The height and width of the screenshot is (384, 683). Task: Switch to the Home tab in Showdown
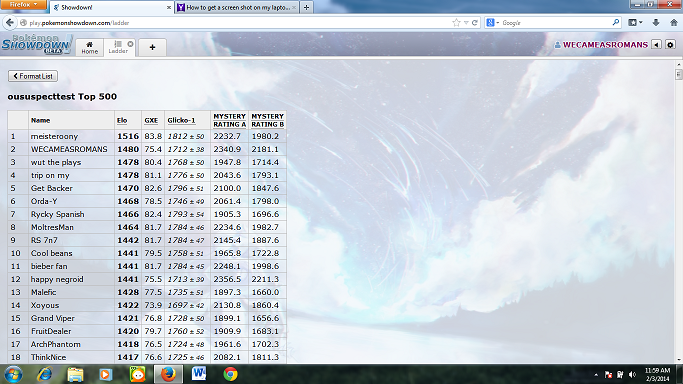(x=90, y=47)
